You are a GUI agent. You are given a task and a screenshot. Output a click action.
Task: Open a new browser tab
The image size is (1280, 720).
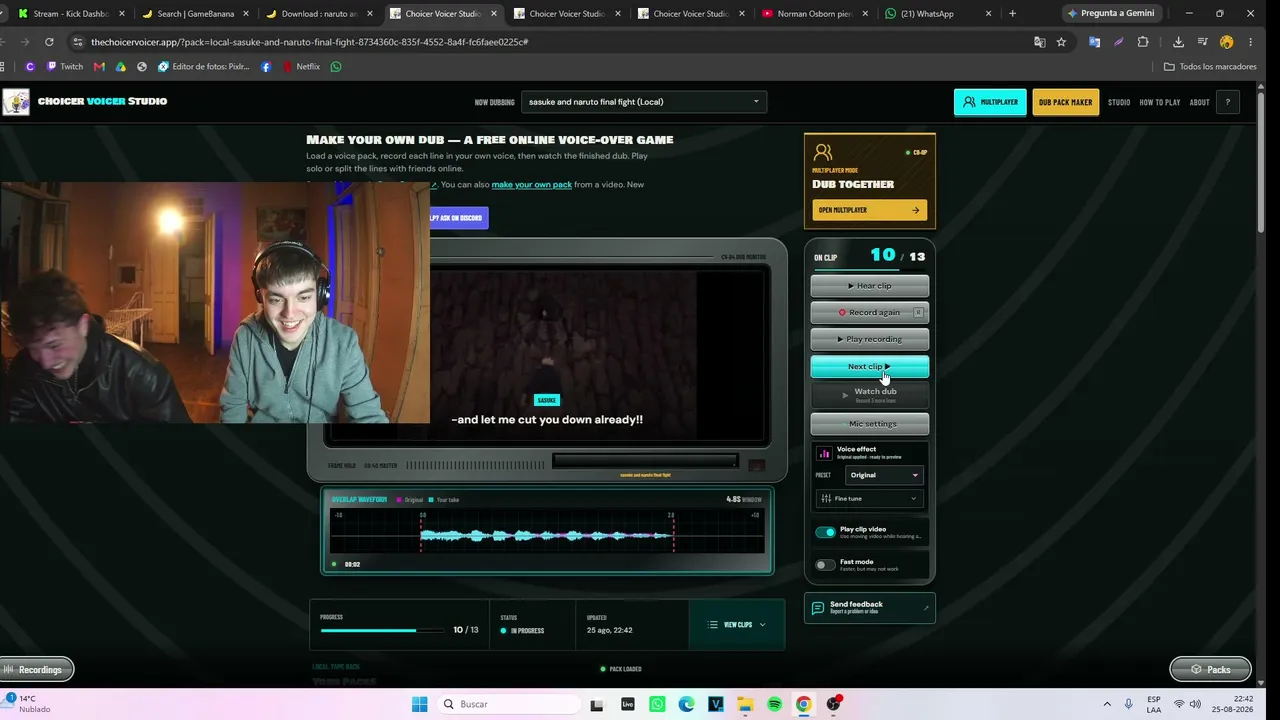[x=1013, y=14]
